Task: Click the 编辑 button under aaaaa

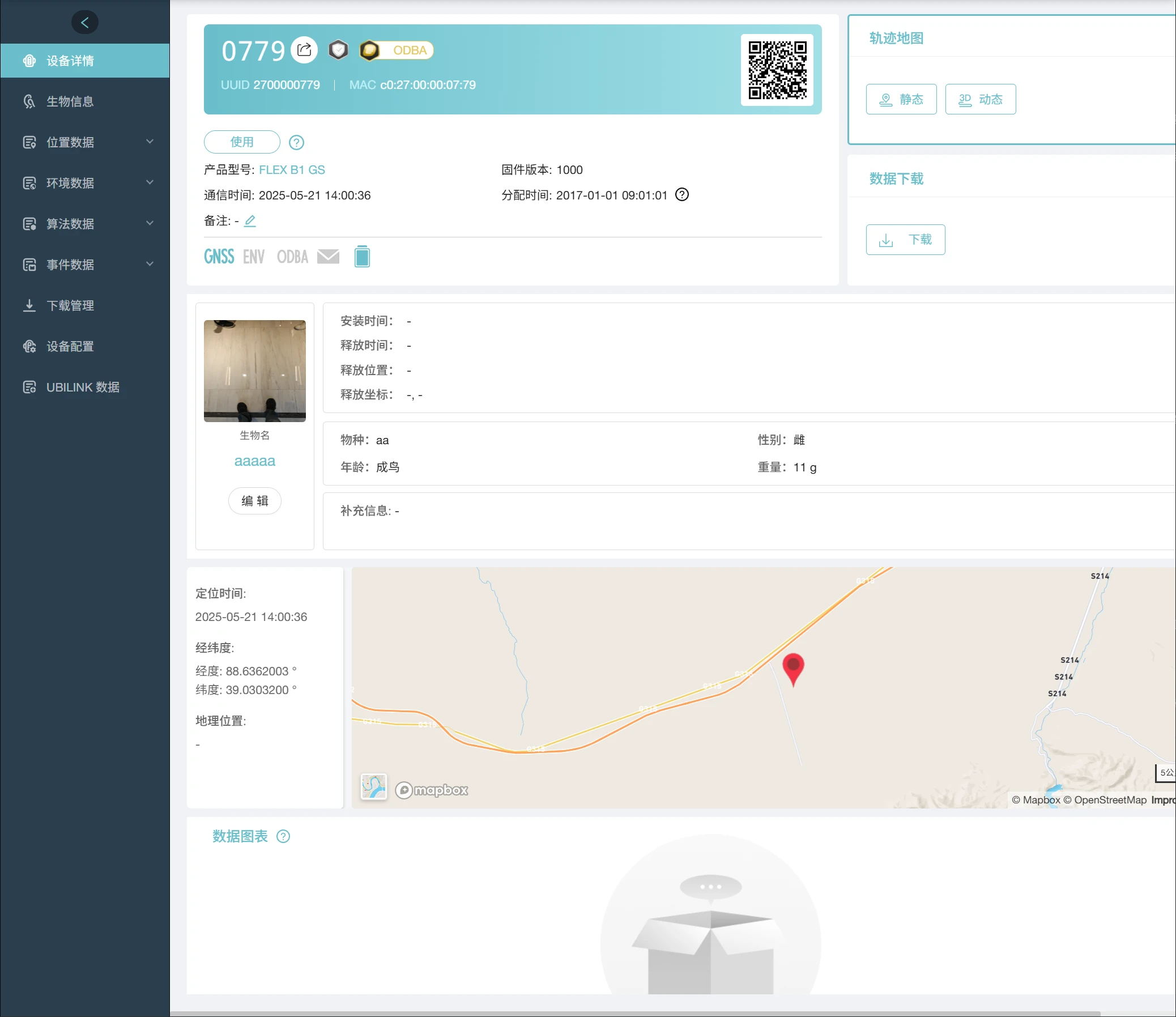Action: tap(254, 500)
